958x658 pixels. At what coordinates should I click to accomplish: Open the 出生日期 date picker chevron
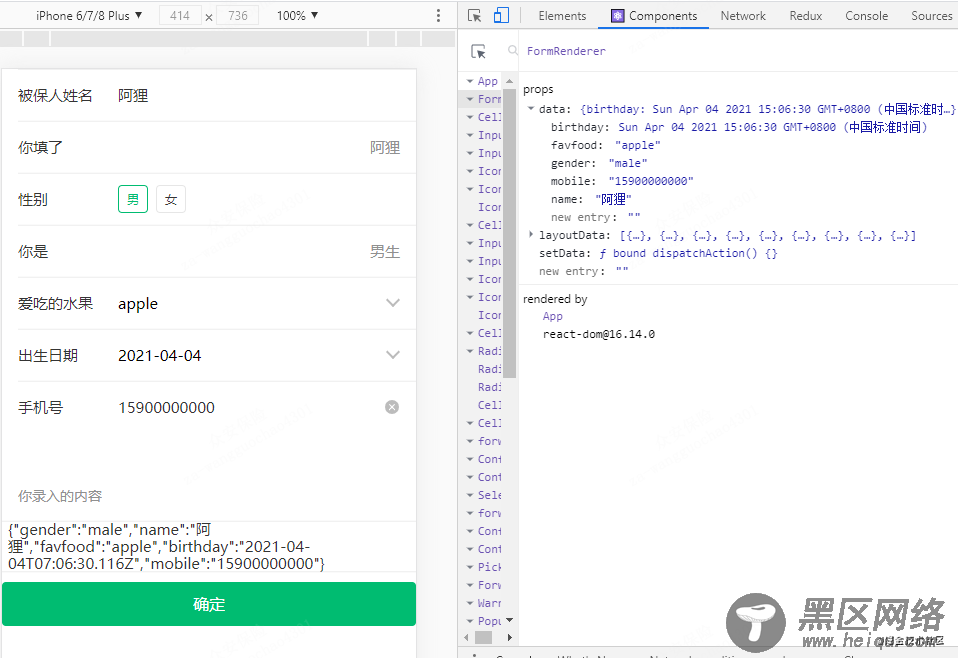393,355
